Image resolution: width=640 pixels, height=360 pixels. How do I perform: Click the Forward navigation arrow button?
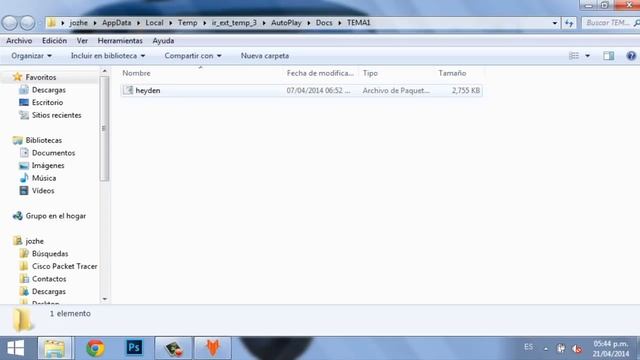27,23
